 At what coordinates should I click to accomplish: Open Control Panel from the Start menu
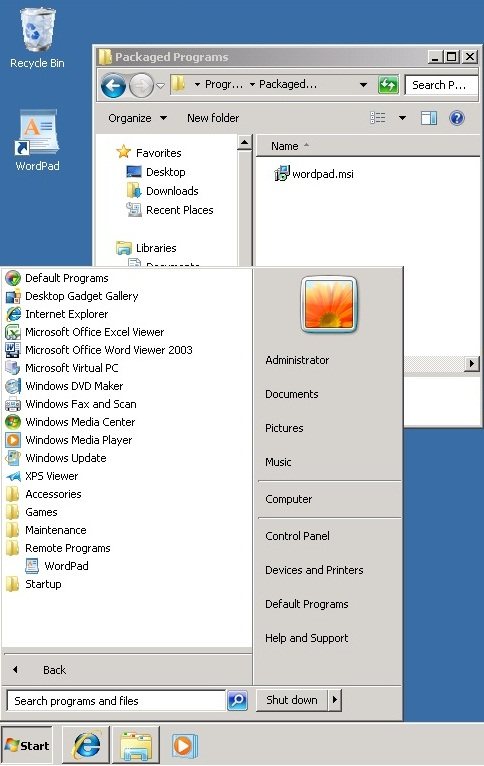[297, 536]
